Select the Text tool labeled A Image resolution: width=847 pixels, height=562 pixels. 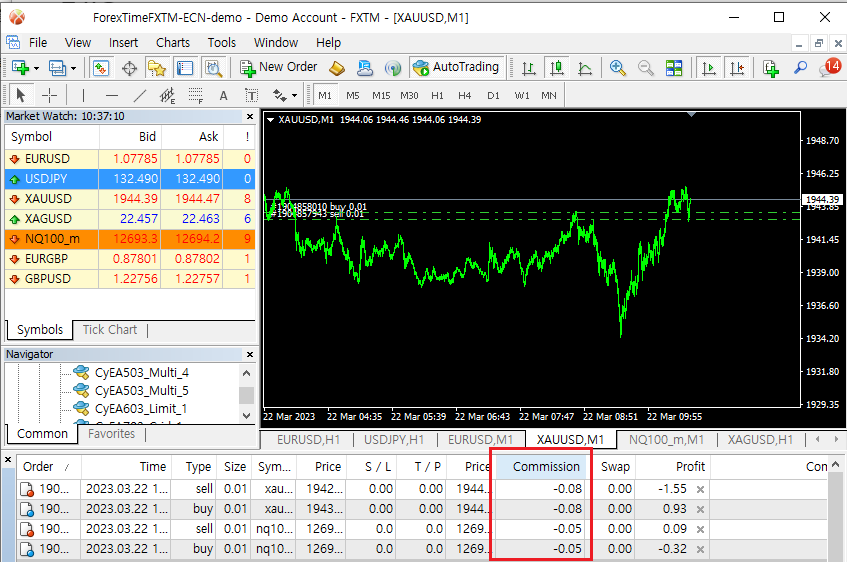(223, 96)
